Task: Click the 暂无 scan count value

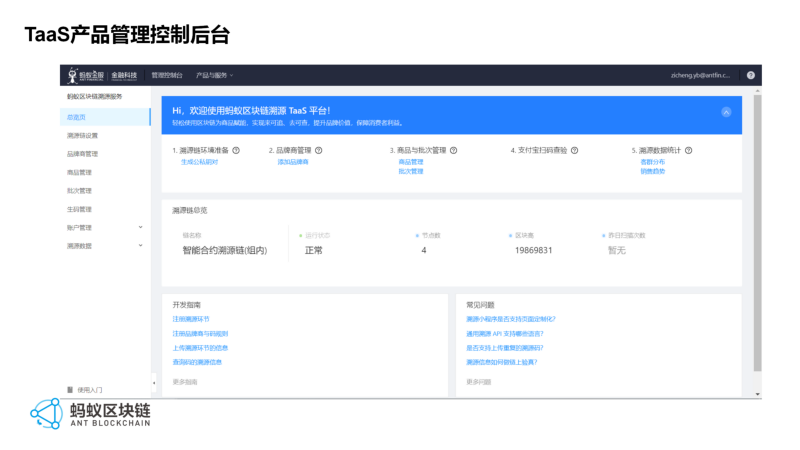Action: click(616, 251)
